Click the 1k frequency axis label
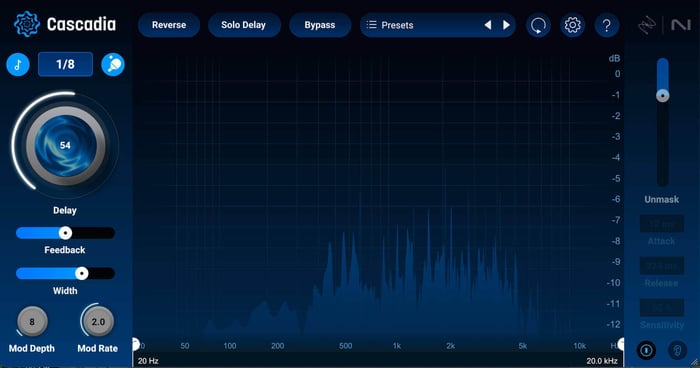700x368 pixels. (x=397, y=346)
